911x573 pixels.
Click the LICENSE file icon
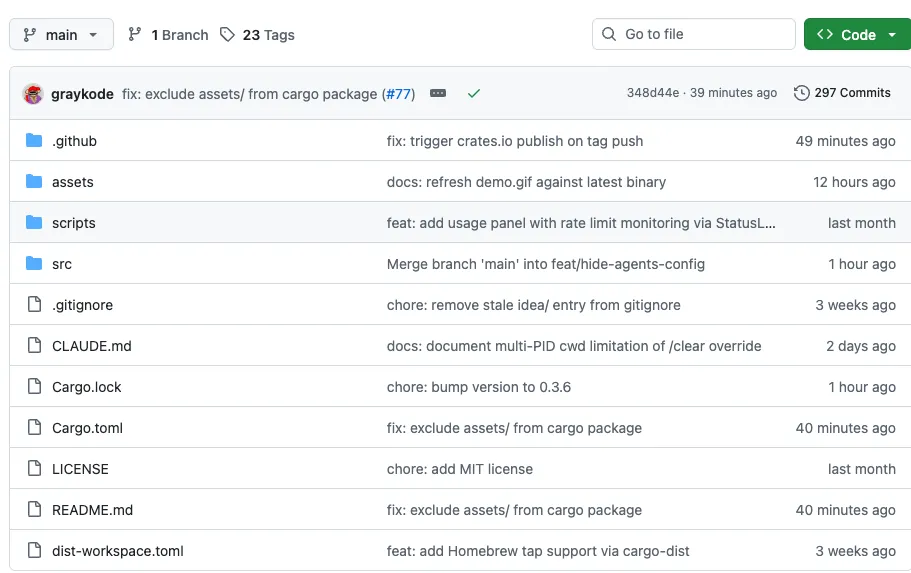coord(34,469)
